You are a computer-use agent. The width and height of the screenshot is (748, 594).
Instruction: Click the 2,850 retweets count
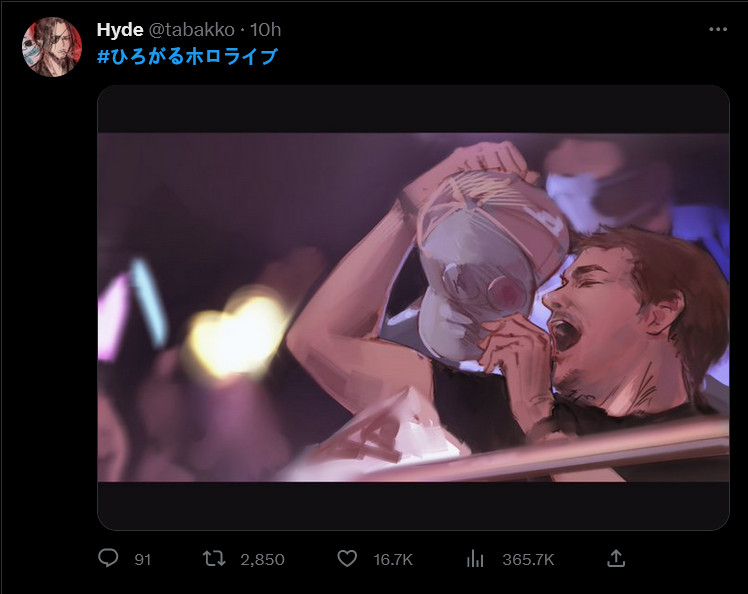pos(262,560)
